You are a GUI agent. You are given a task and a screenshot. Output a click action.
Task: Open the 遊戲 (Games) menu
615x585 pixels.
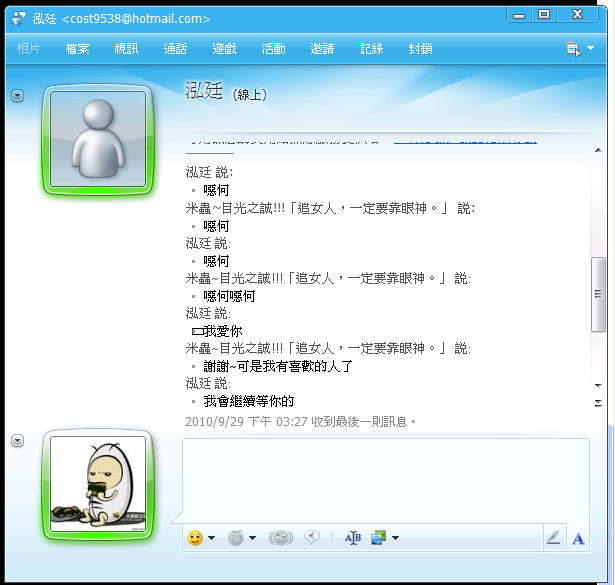click(x=224, y=49)
